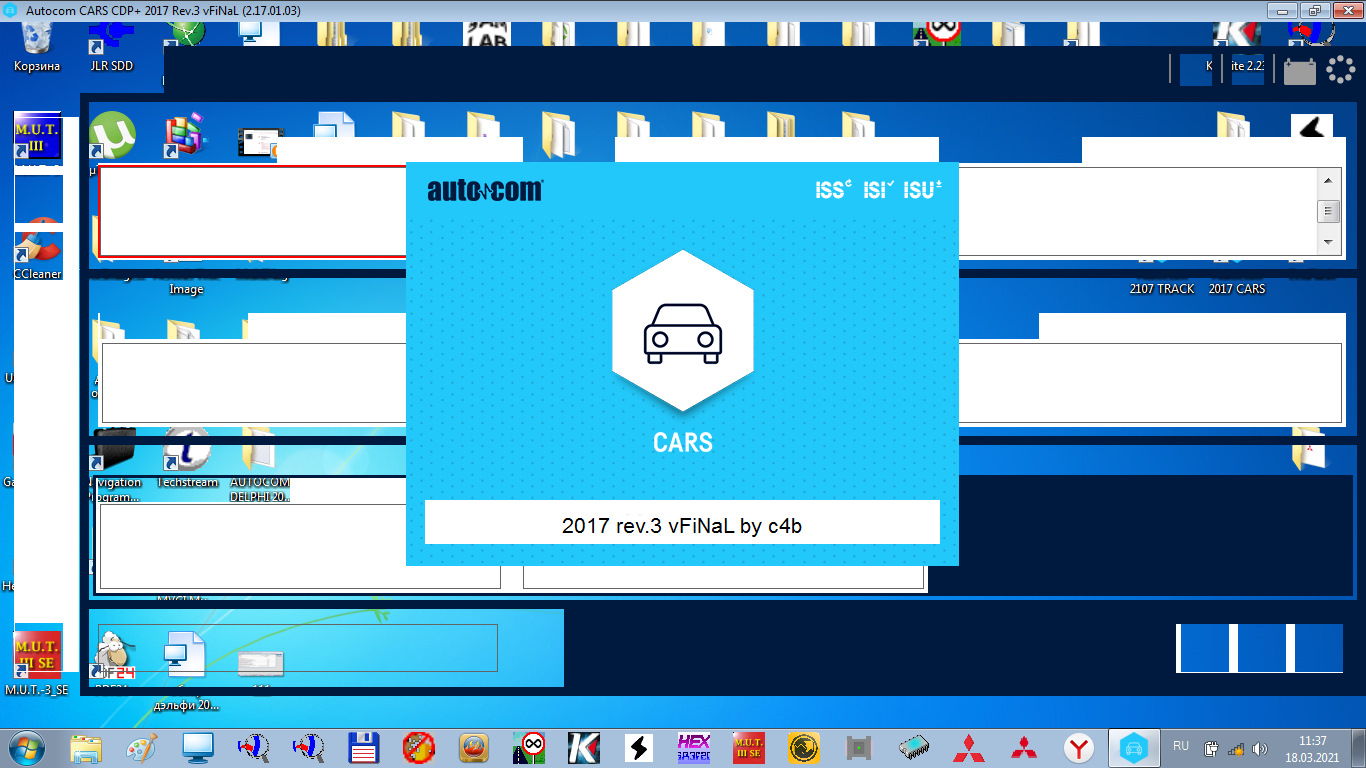Click the scrollbar thumb grip
This screenshot has height=768, width=1366.
(1328, 211)
